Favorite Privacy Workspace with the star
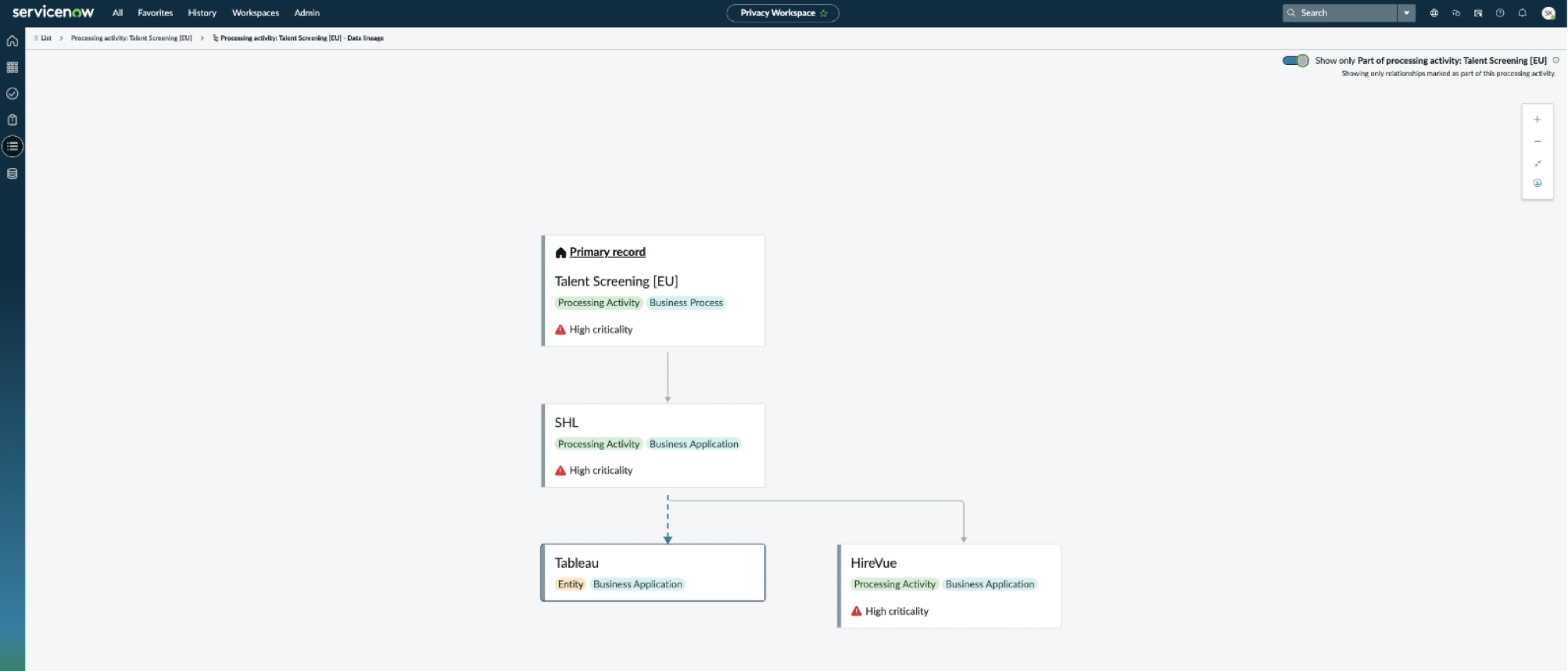 [x=823, y=13]
